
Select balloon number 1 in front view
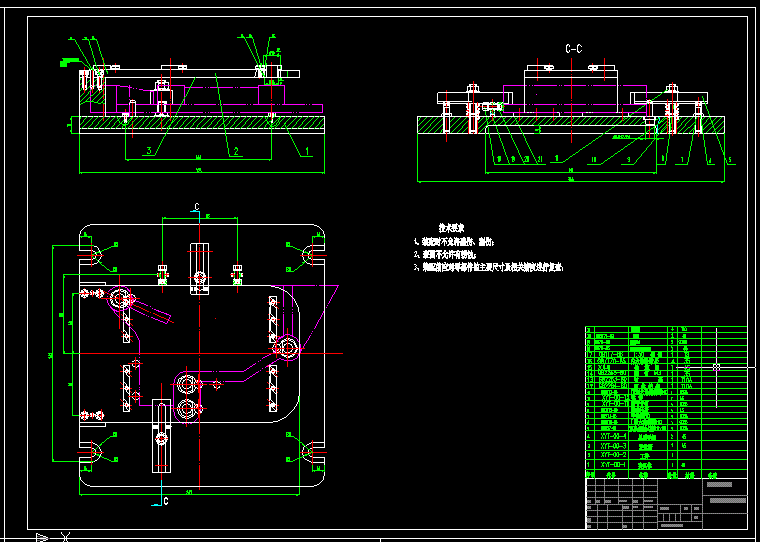pyautogui.click(x=306, y=151)
